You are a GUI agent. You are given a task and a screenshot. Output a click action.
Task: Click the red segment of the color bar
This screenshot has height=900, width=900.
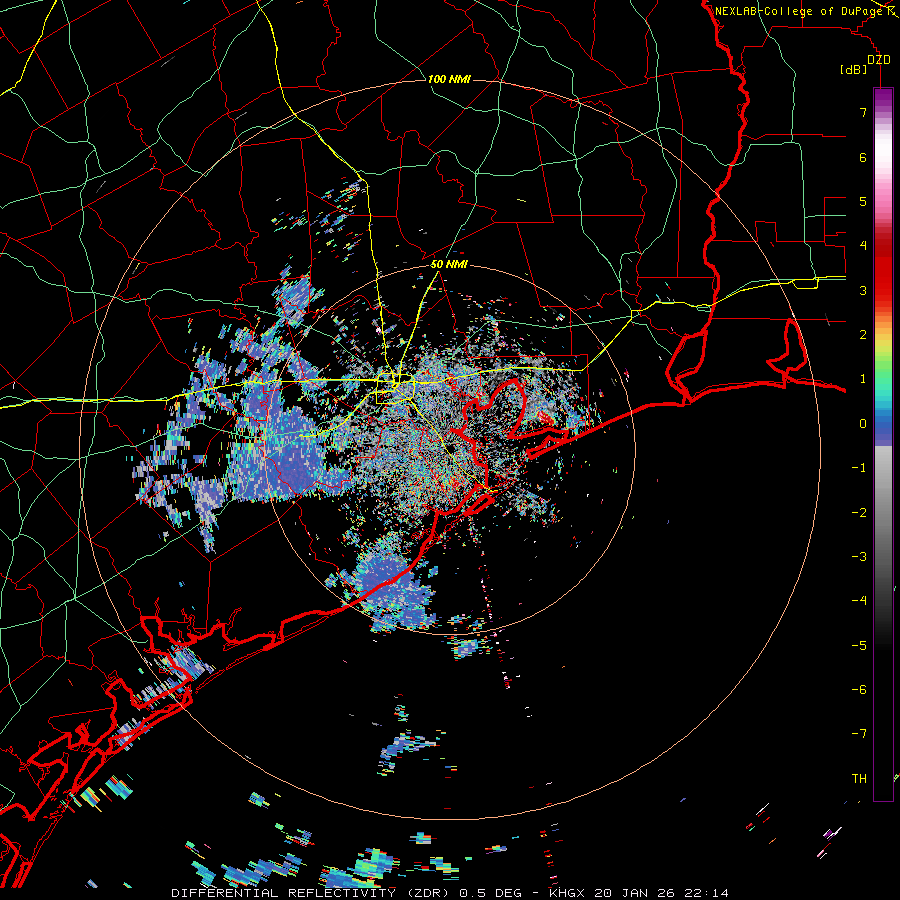pyautogui.click(x=883, y=270)
